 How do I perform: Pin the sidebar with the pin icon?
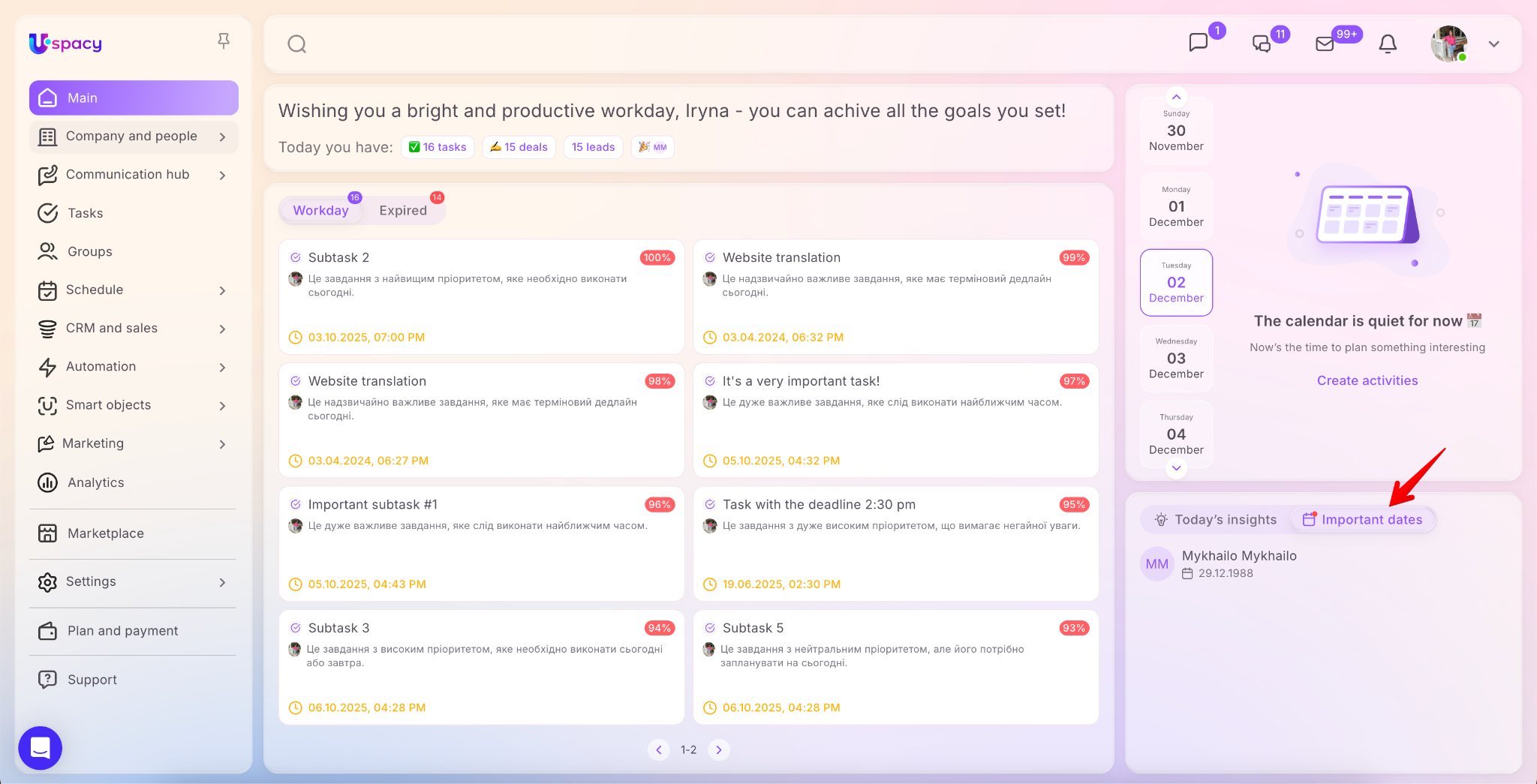point(224,41)
